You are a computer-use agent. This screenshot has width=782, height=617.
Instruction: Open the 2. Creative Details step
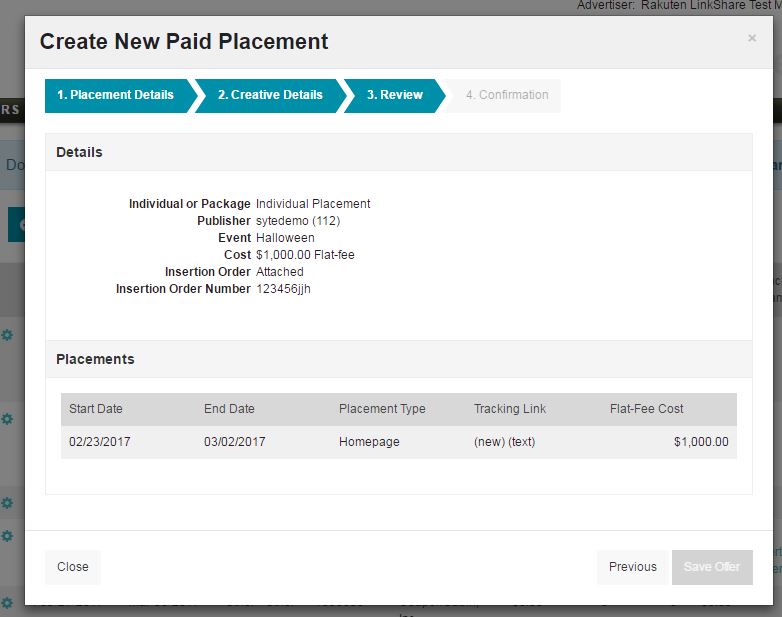click(270, 95)
